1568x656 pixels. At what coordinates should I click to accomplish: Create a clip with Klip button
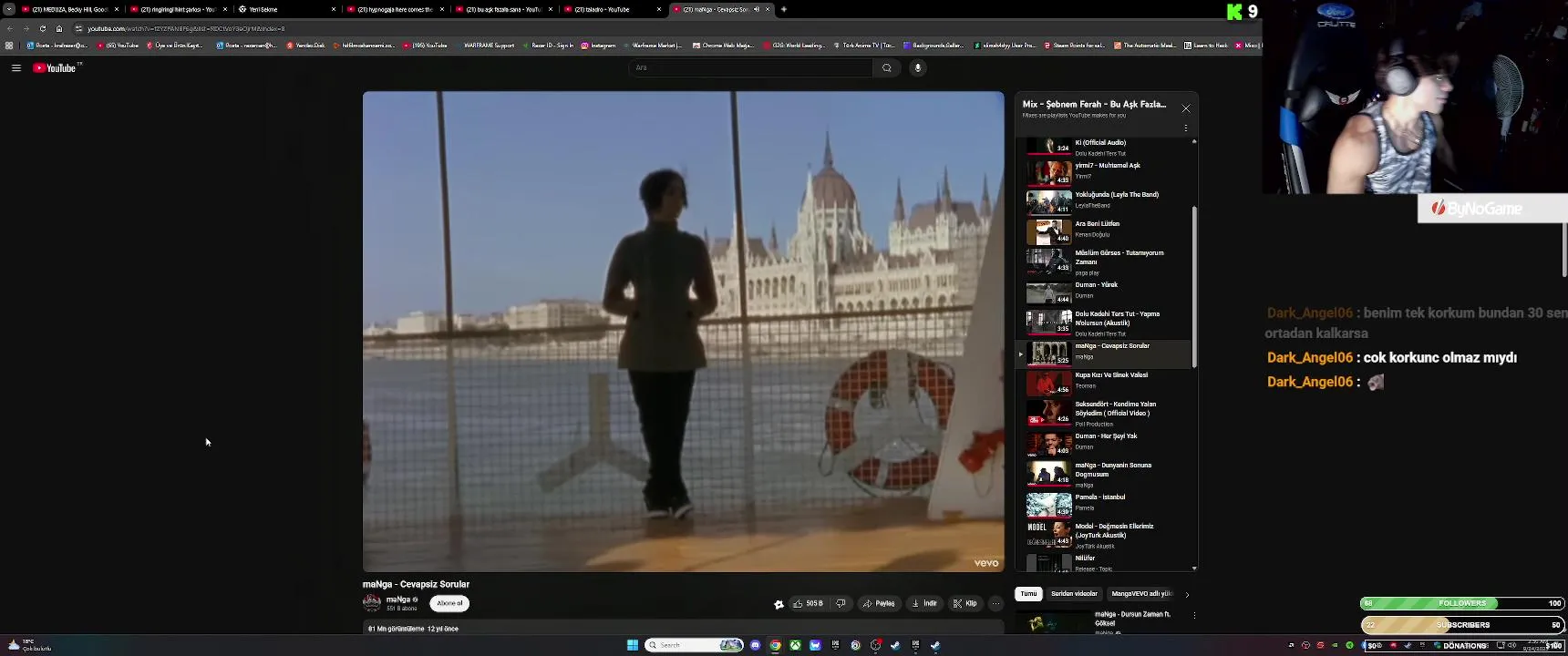tap(965, 603)
